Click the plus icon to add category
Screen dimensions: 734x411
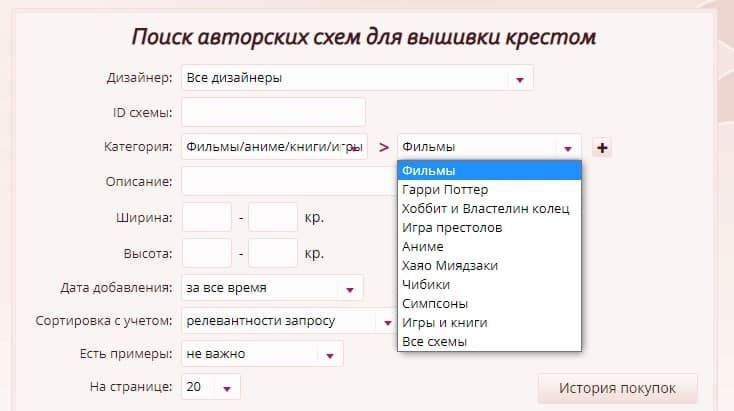[x=602, y=148]
